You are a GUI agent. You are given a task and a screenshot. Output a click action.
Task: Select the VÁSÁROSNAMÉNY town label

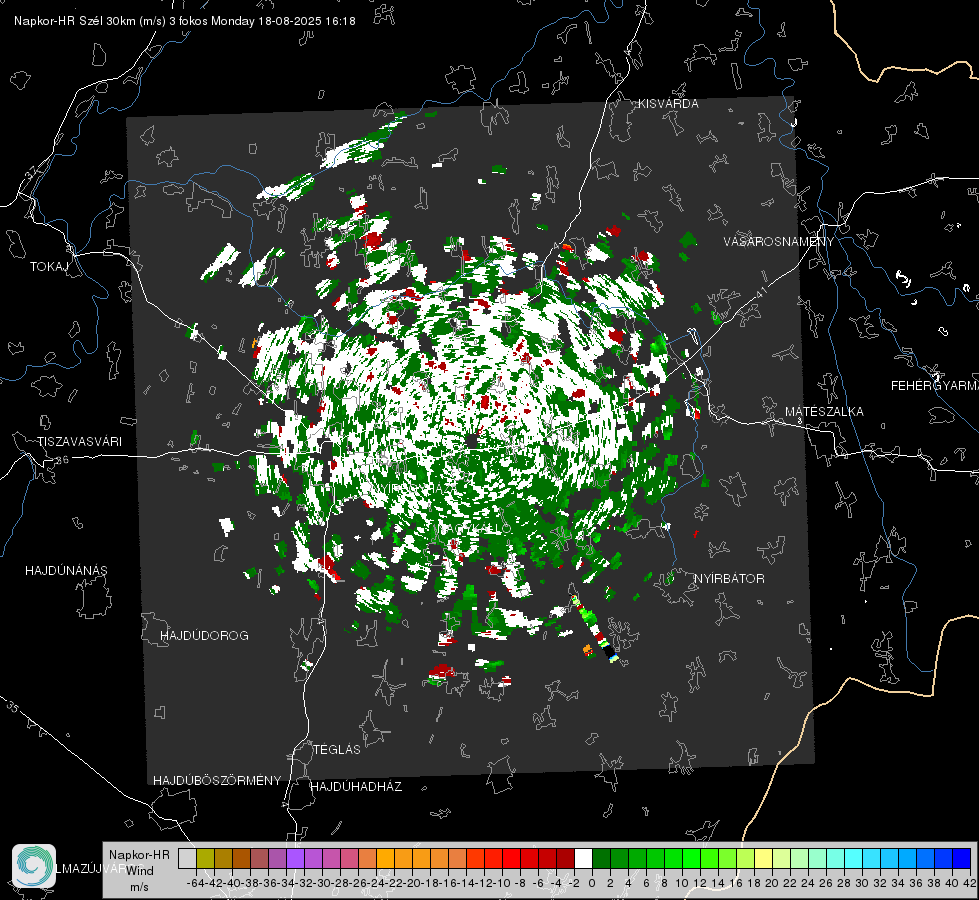pos(779,242)
